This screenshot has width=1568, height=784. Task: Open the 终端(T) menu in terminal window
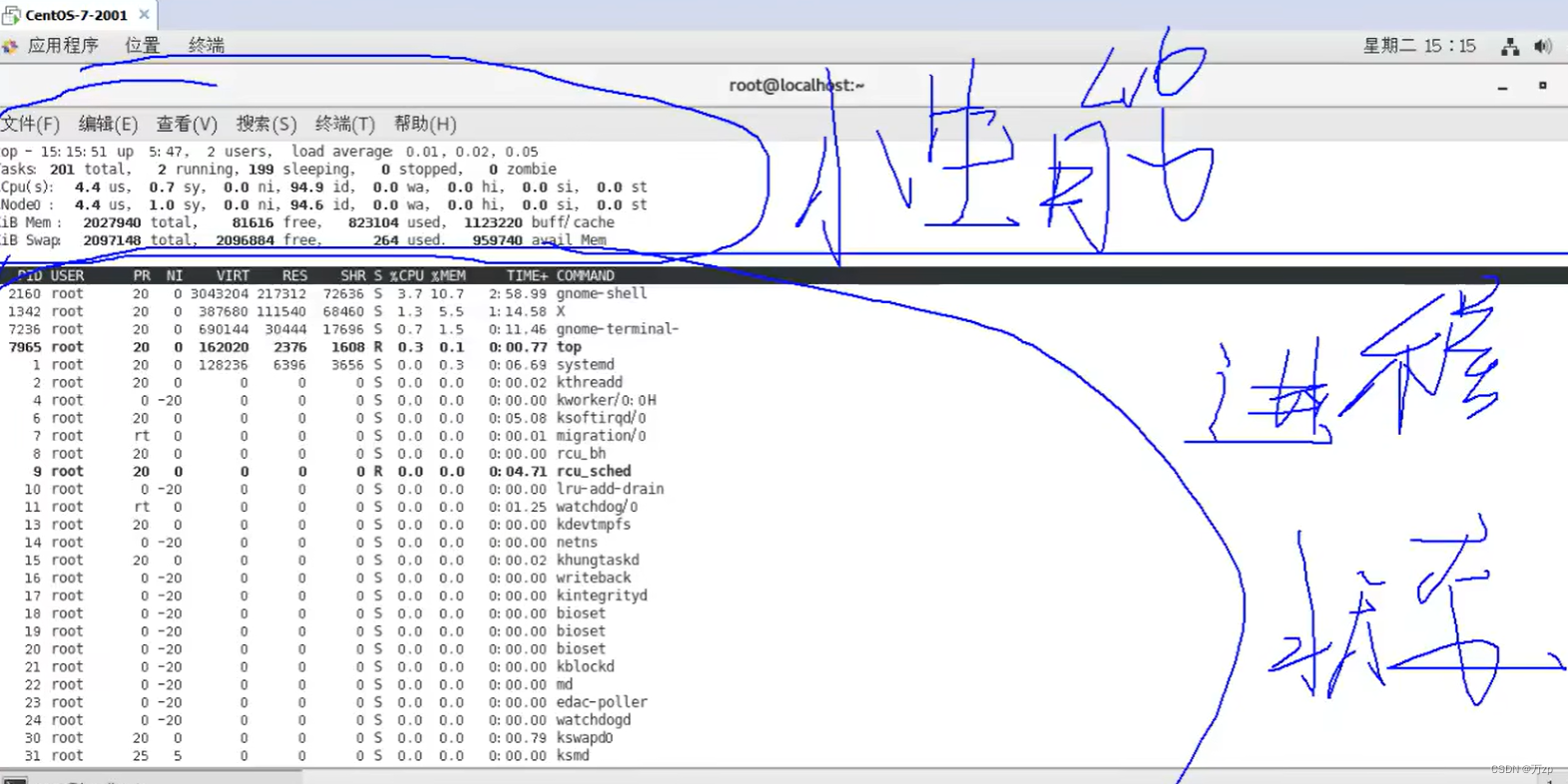pyautogui.click(x=345, y=124)
